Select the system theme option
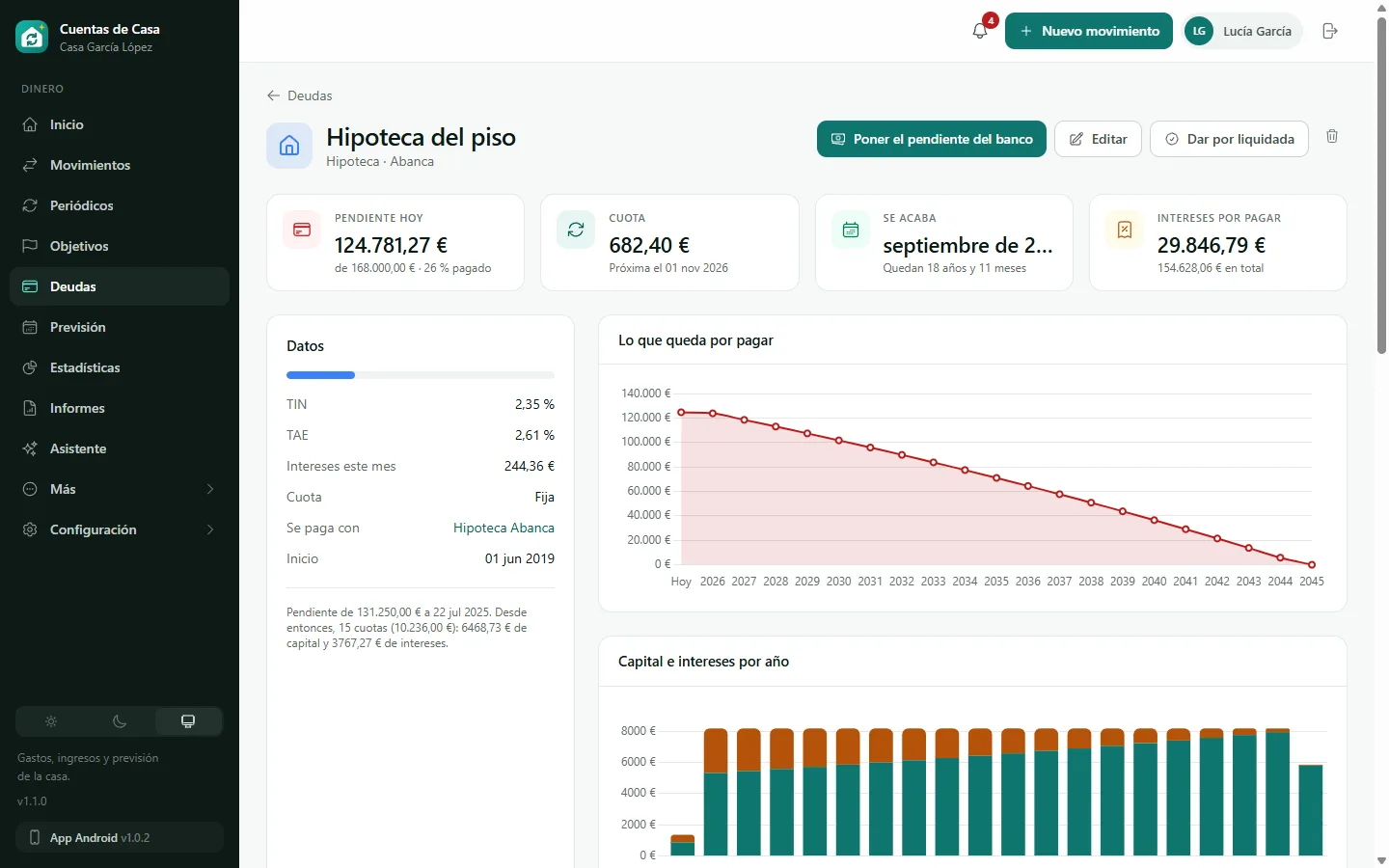The height and width of the screenshot is (868, 1389). point(188,721)
